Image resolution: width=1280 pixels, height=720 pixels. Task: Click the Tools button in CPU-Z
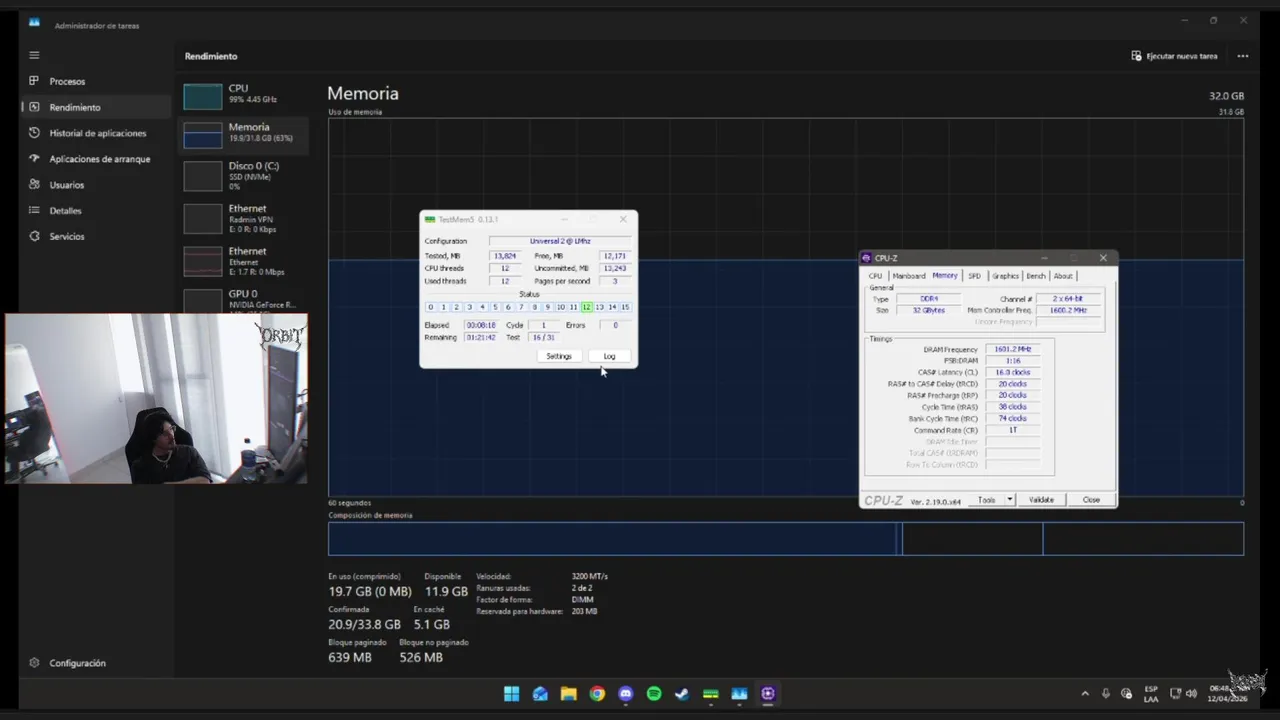pyautogui.click(x=986, y=500)
